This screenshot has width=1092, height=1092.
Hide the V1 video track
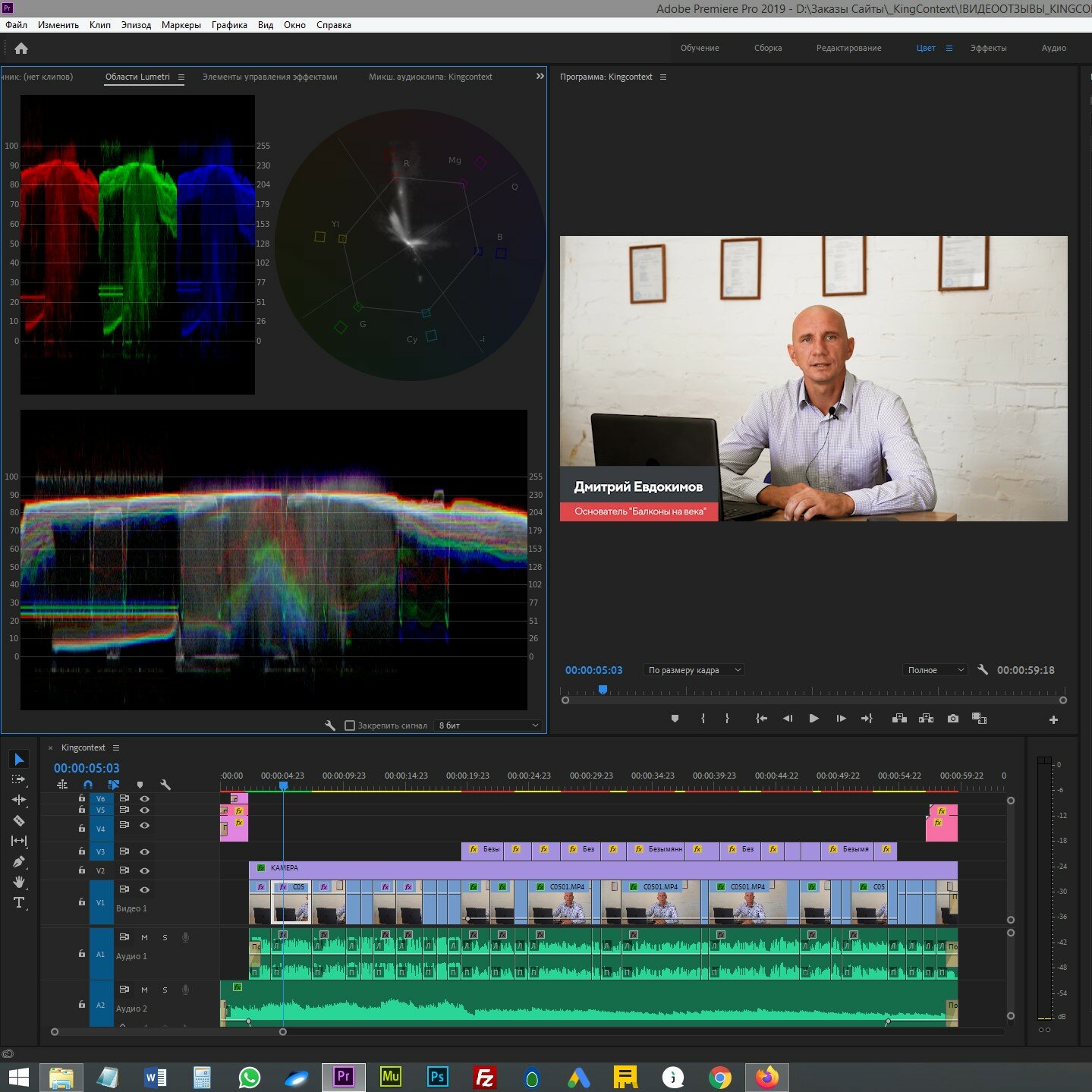point(144,889)
